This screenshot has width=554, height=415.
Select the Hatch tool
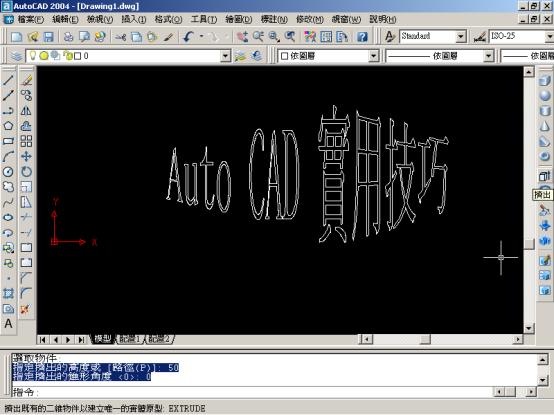click(x=8, y=293)
